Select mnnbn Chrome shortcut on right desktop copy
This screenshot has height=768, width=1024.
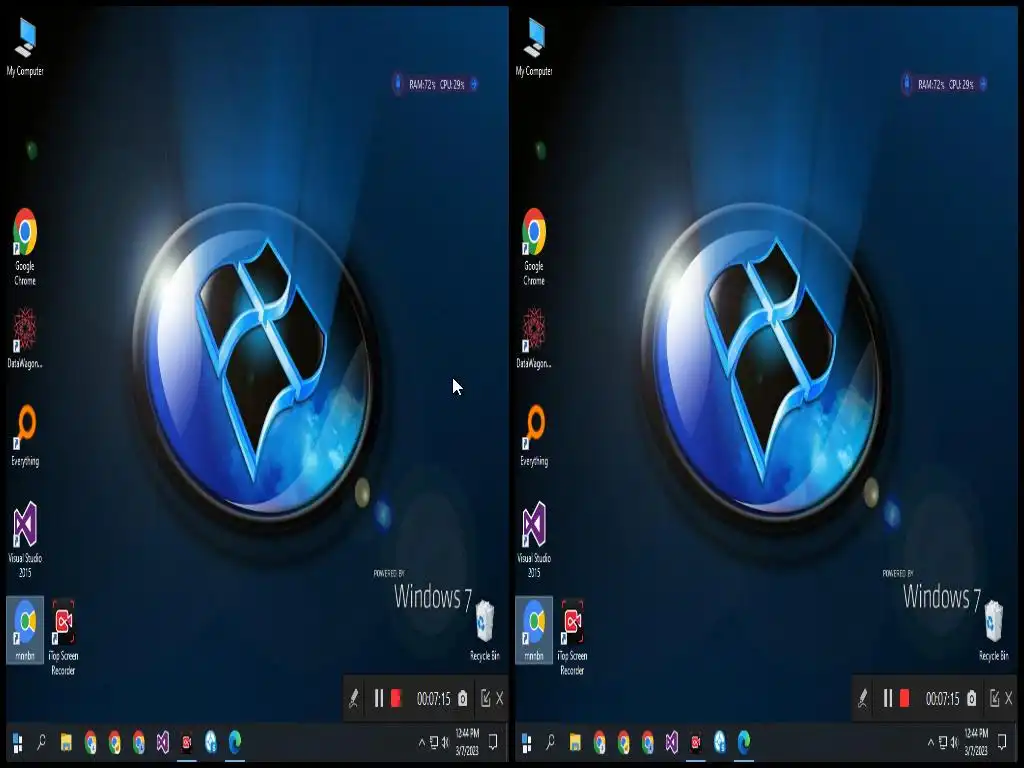tap(534, 630)
